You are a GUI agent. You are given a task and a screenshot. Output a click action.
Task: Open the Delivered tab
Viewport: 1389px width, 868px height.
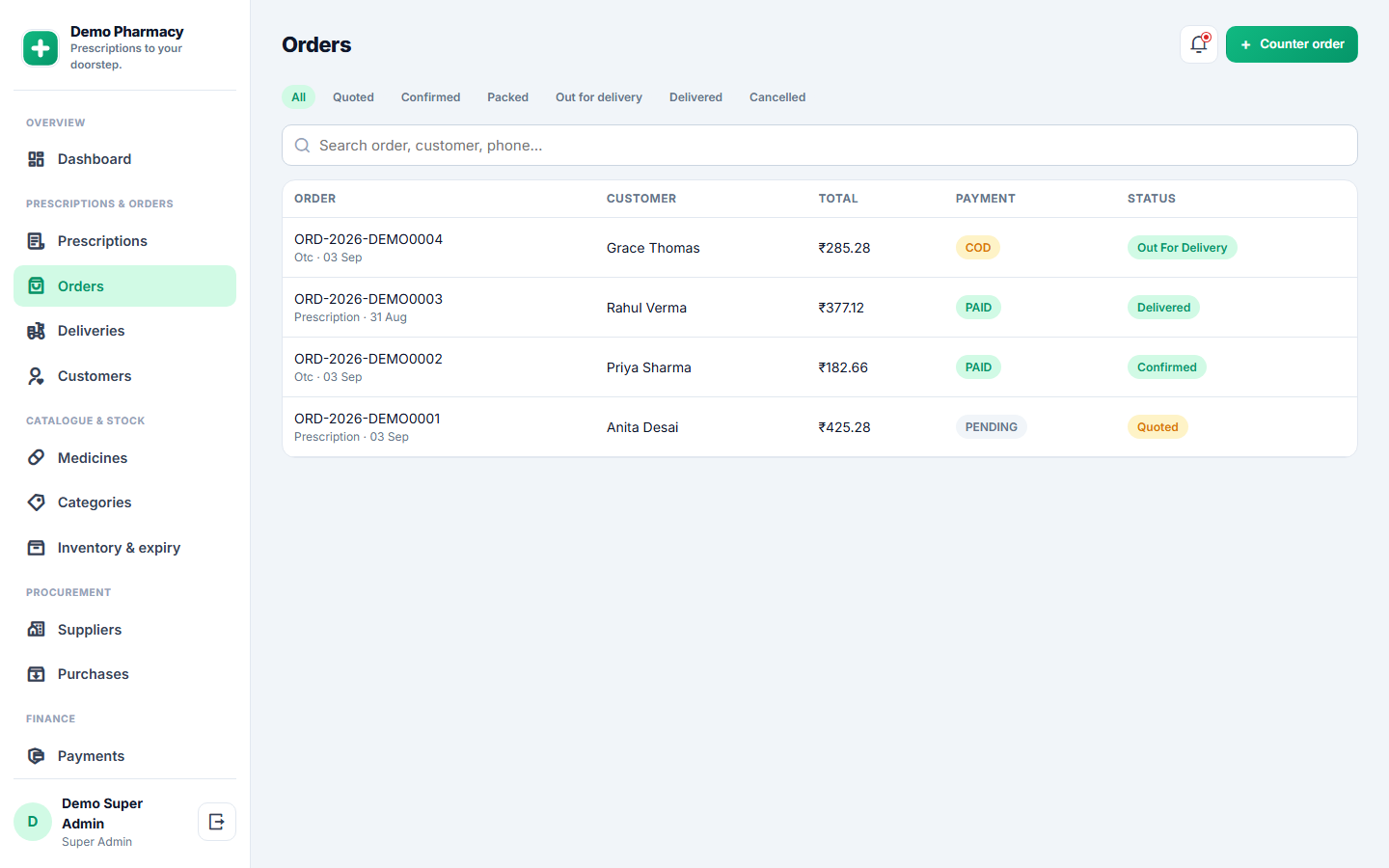click(695, 97)
